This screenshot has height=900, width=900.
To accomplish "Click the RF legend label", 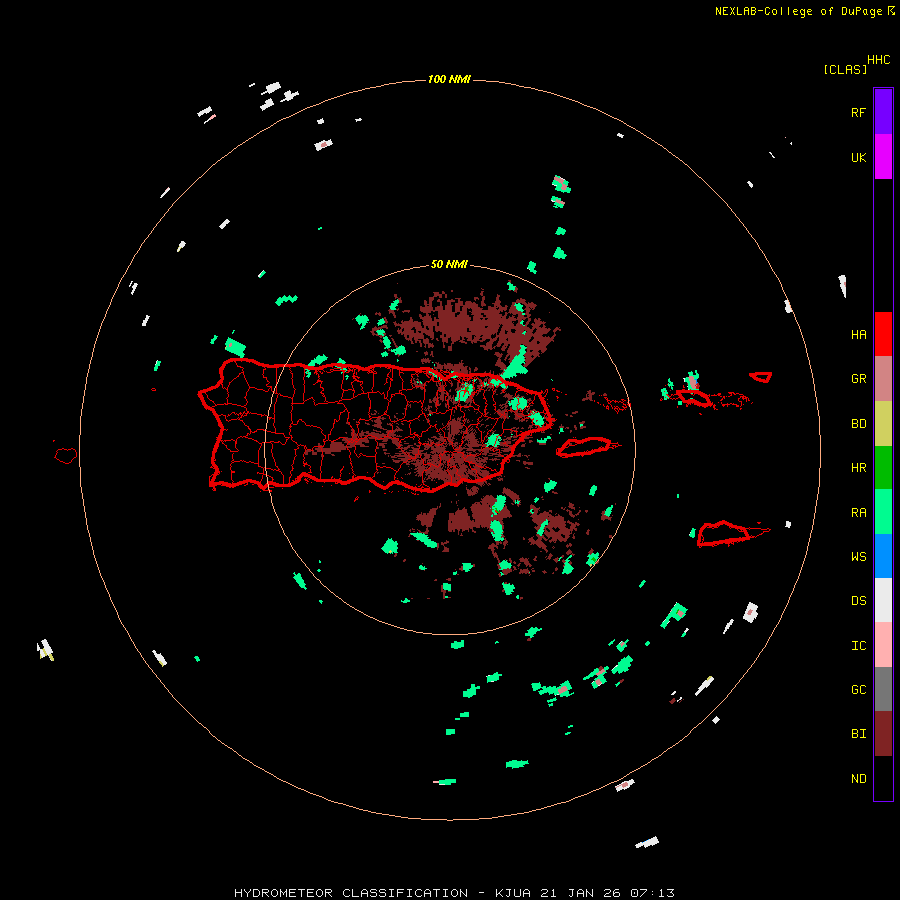I will [858, 112].
